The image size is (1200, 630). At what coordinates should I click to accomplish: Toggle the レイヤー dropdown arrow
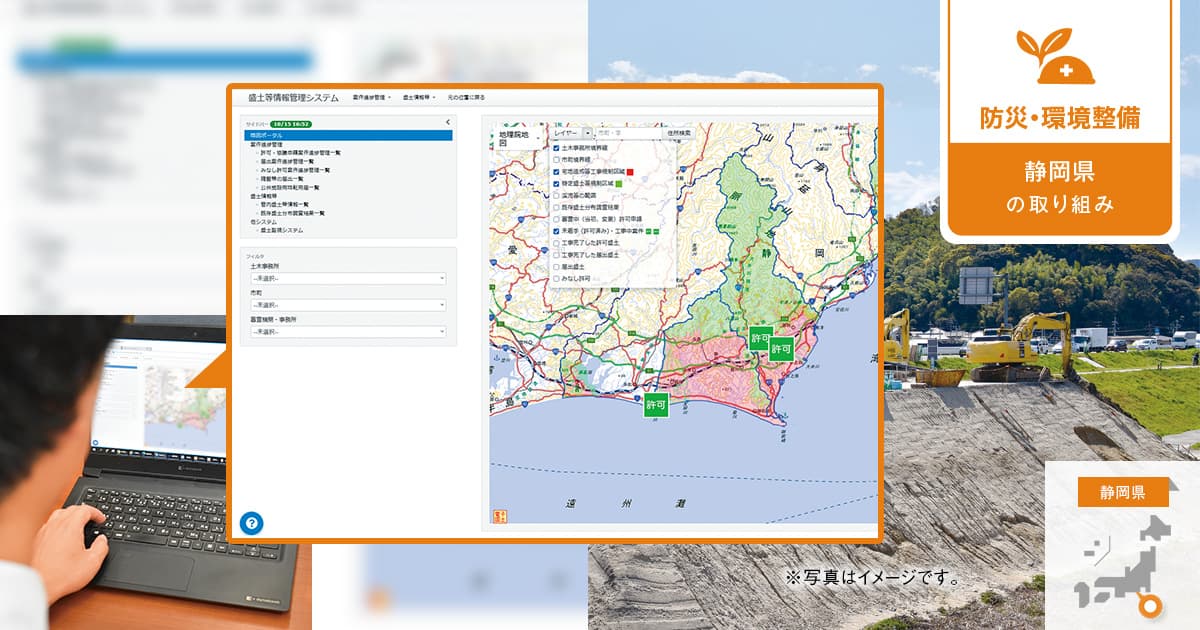587,132
